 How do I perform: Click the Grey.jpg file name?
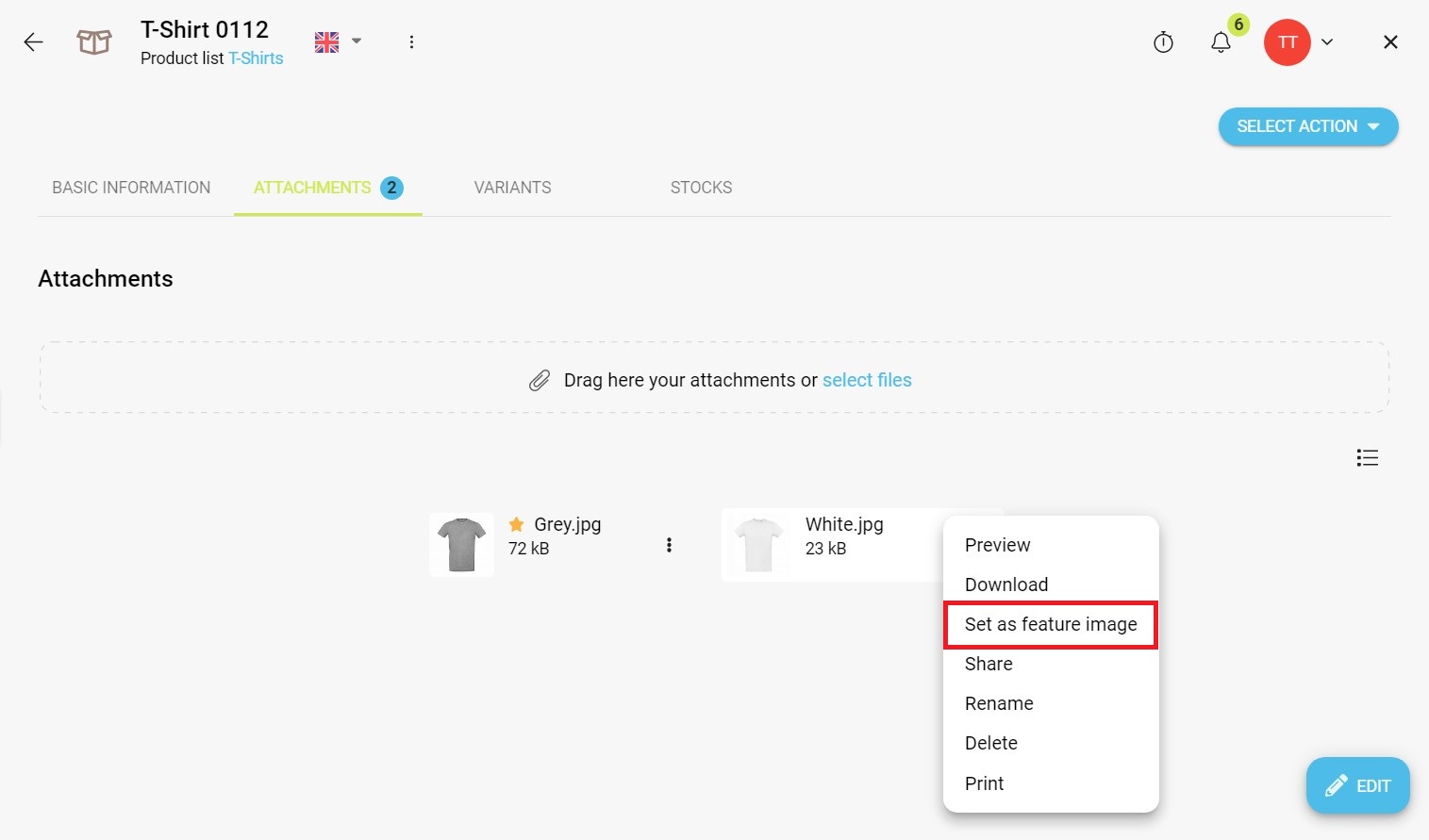(x=568, y=524)
